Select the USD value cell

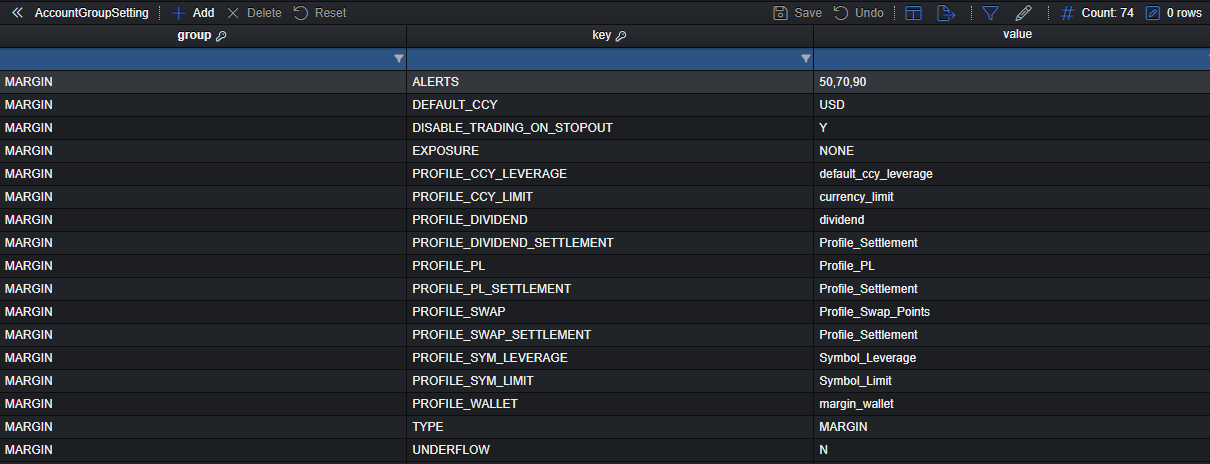[1012, 105]
